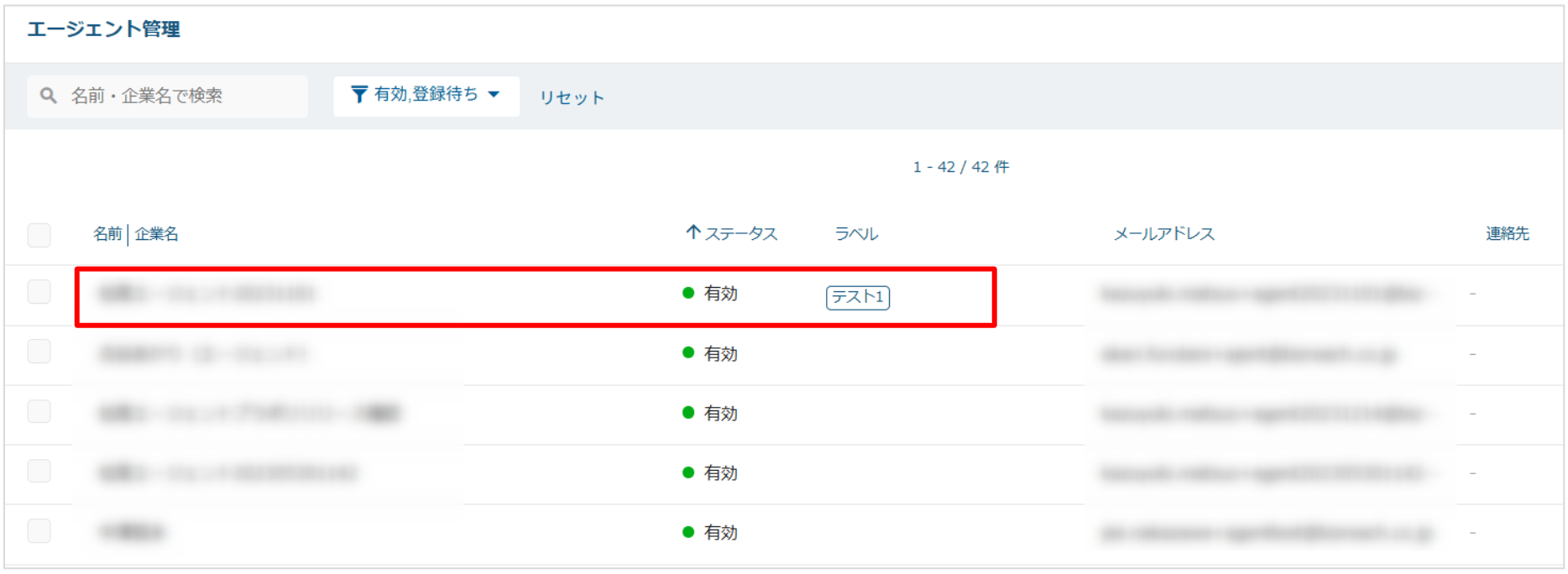Open the agent name in the second row

(x=203, y=354)
